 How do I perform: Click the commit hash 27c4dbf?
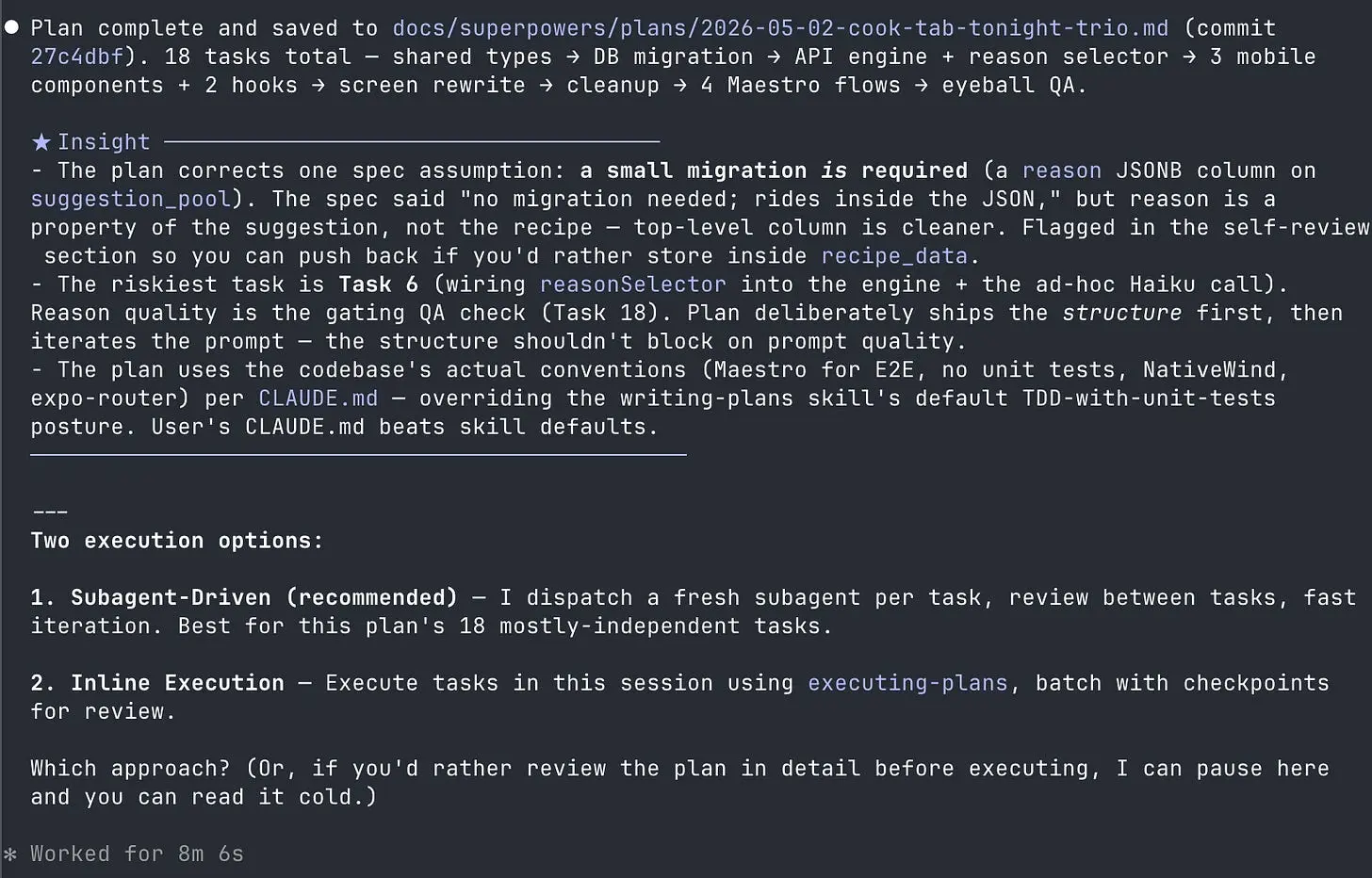[x=77, y=57]
